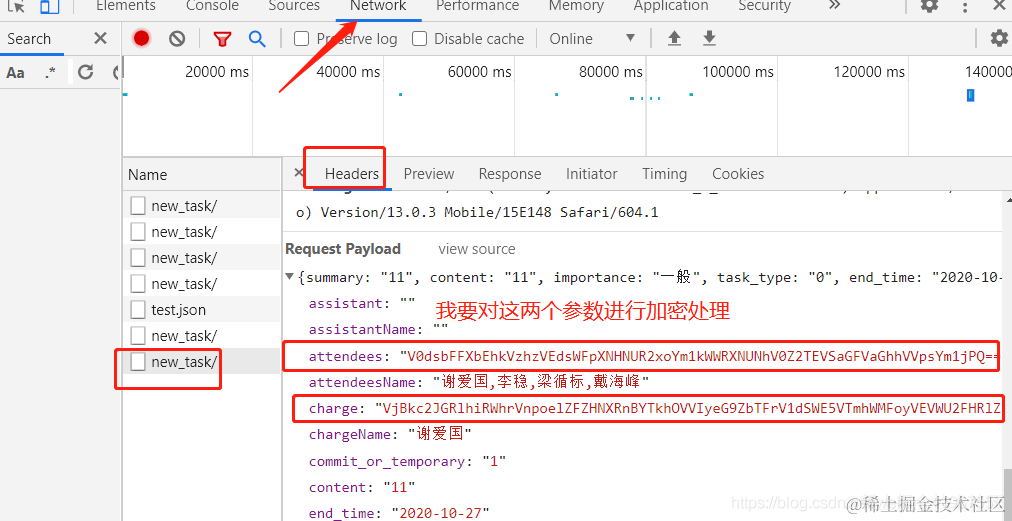Close the Search panel

pyautogui.click(x=100, y=39)
